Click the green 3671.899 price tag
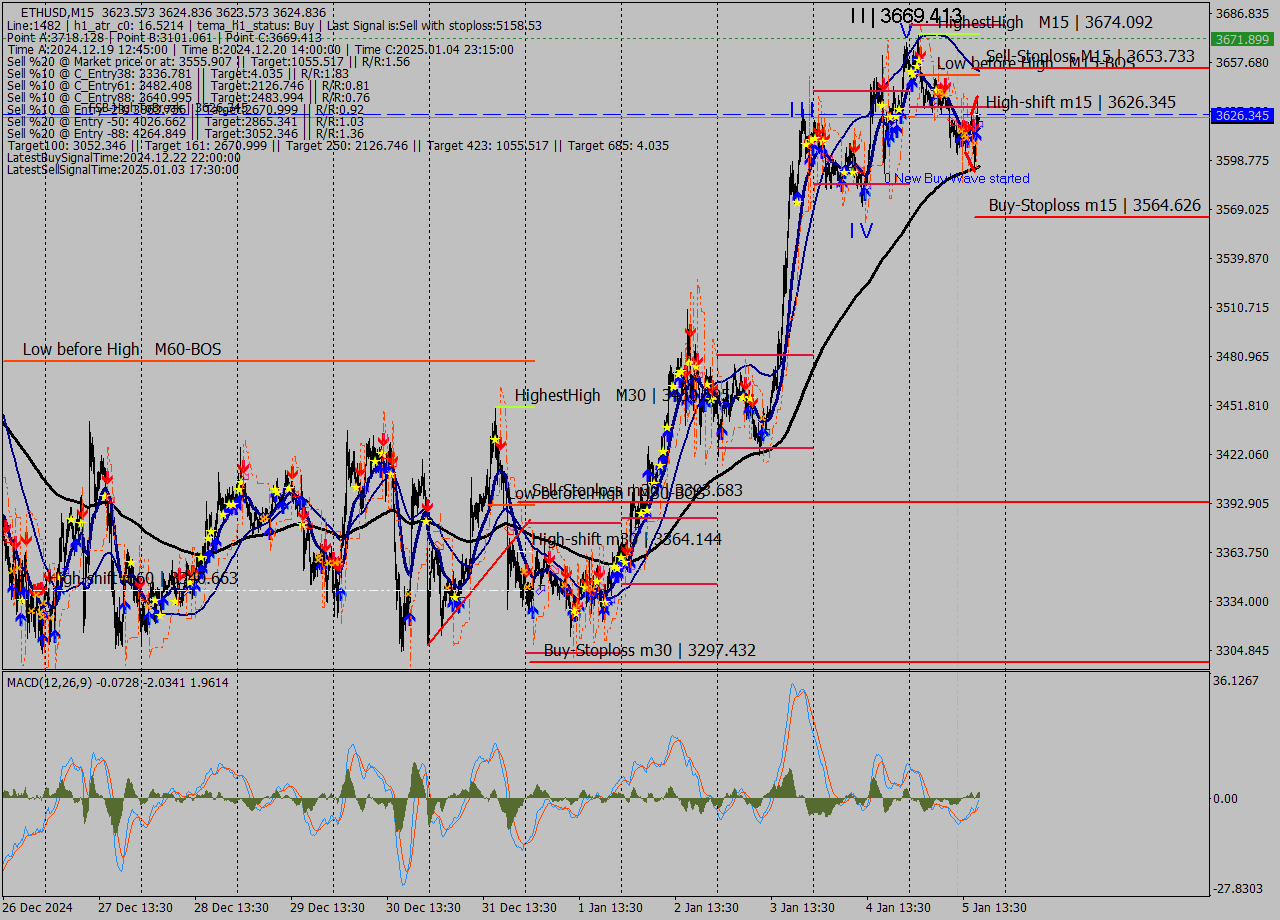This screenshot has width=1280, height=920. 1241,39
